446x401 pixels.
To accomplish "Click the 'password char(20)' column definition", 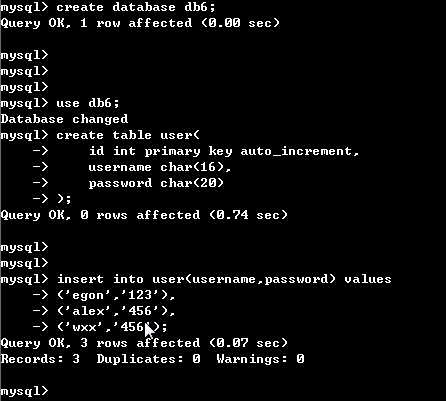I will click(156, 183).
